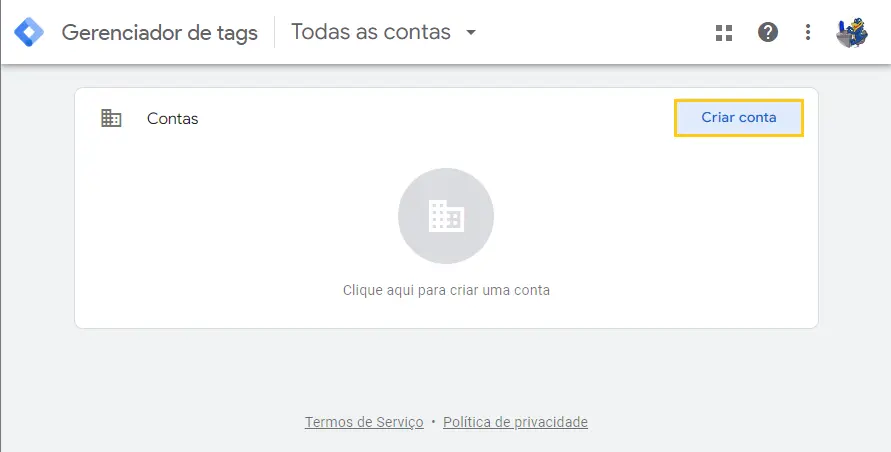Click the blue Tag Manager diamond logo
The height and width of the screenshot is (452, 891).
pyautogui.click(x=29, y=32)
